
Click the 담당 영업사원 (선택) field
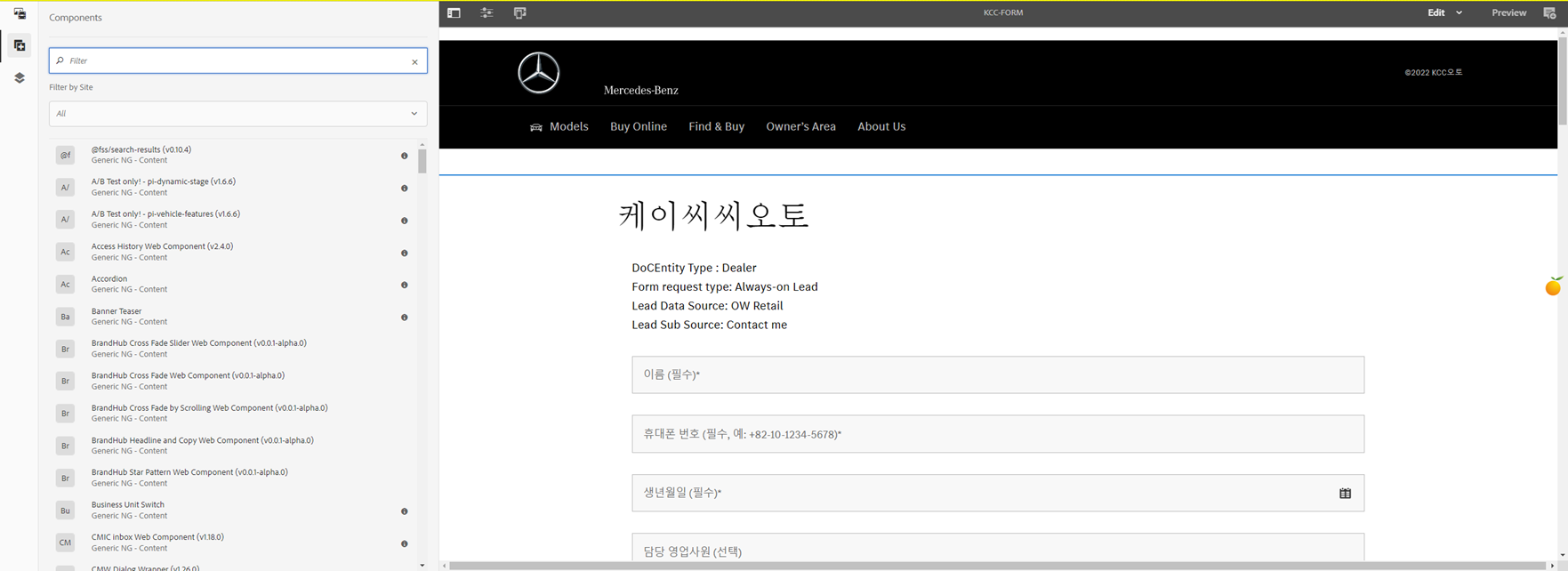pos(998,547)
